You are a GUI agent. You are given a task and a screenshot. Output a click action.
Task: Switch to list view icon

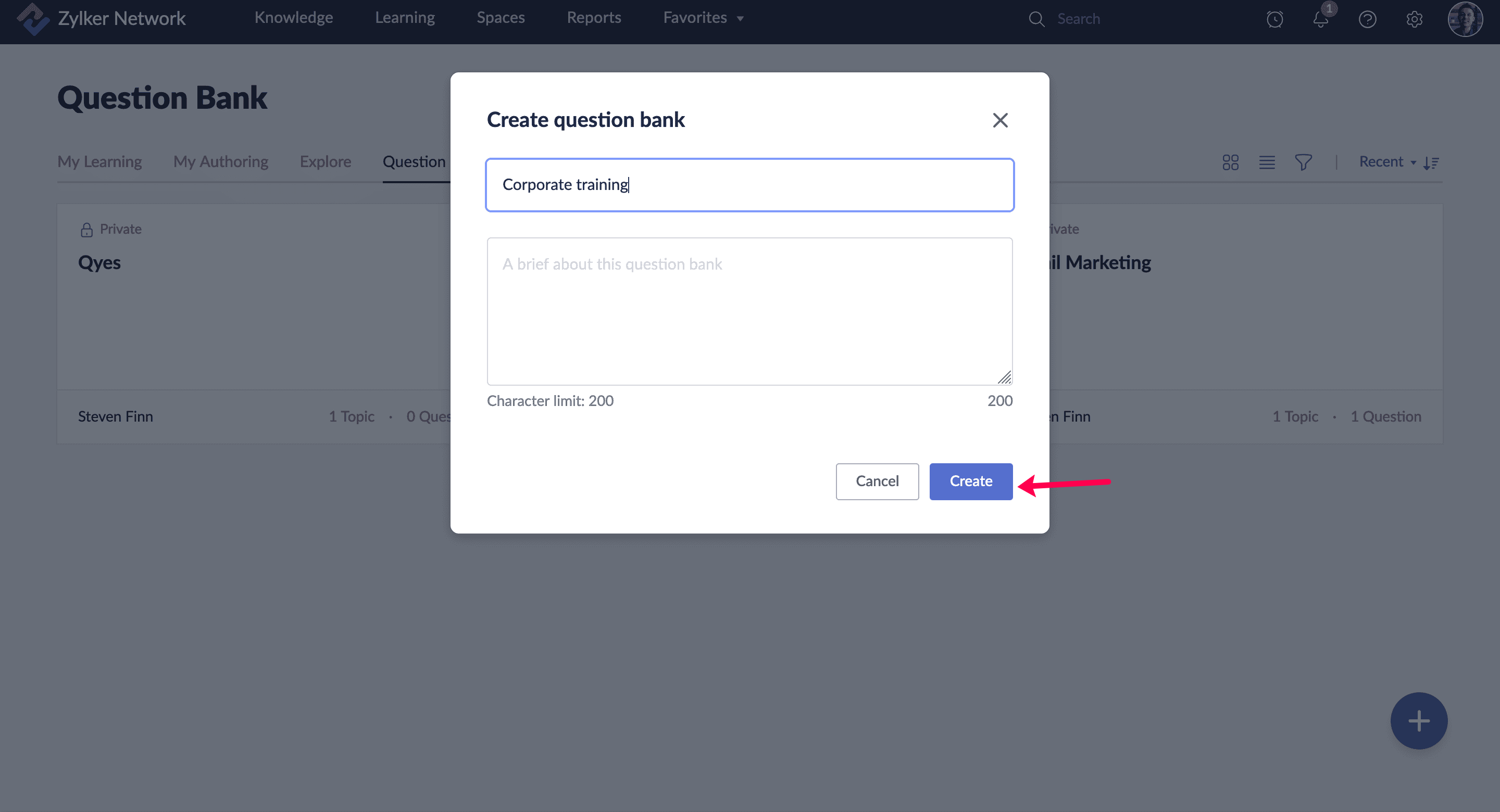click(1267, 162)
